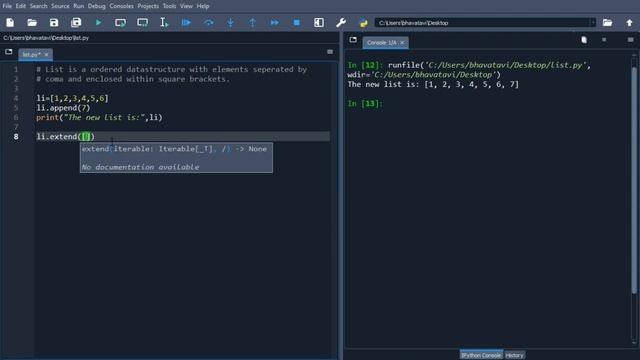Image resolution: width=640 pixels, height=360 pixels.
Task: Remove all variables console icon
Action: tap(584, 40)
